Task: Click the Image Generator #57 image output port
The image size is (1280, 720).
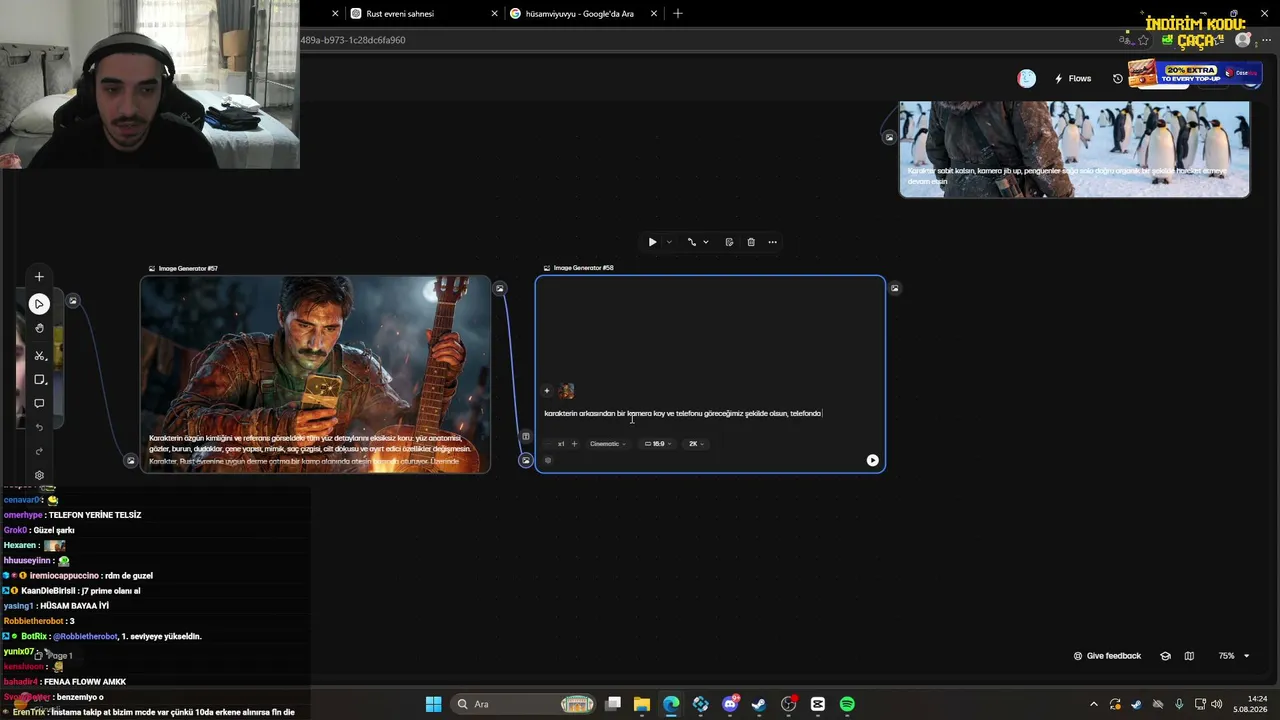Action: tap(500, 289)
